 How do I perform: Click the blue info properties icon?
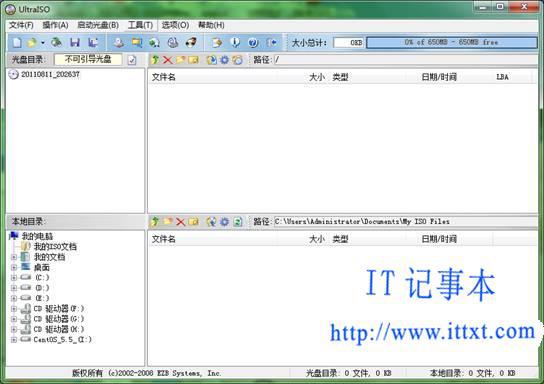pyautogui.click(x=235, y=42)
